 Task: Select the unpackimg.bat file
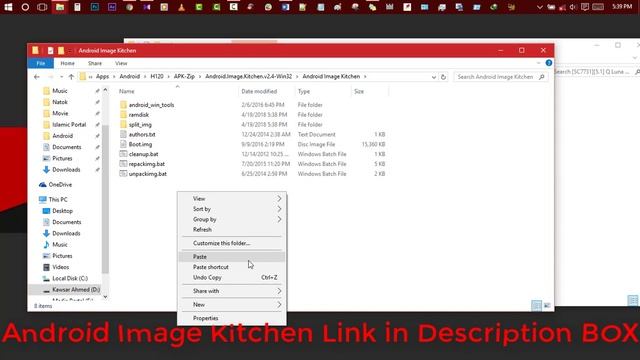coord(148,173)
